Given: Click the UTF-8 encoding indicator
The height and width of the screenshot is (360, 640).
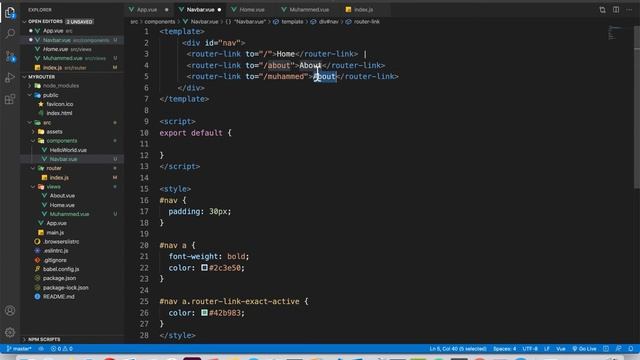Looking at the screenshot, I should [530, 349].
